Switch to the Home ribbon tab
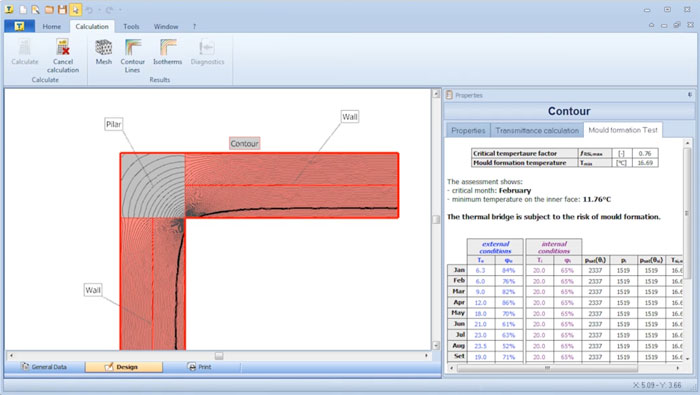 coord(52,27)
